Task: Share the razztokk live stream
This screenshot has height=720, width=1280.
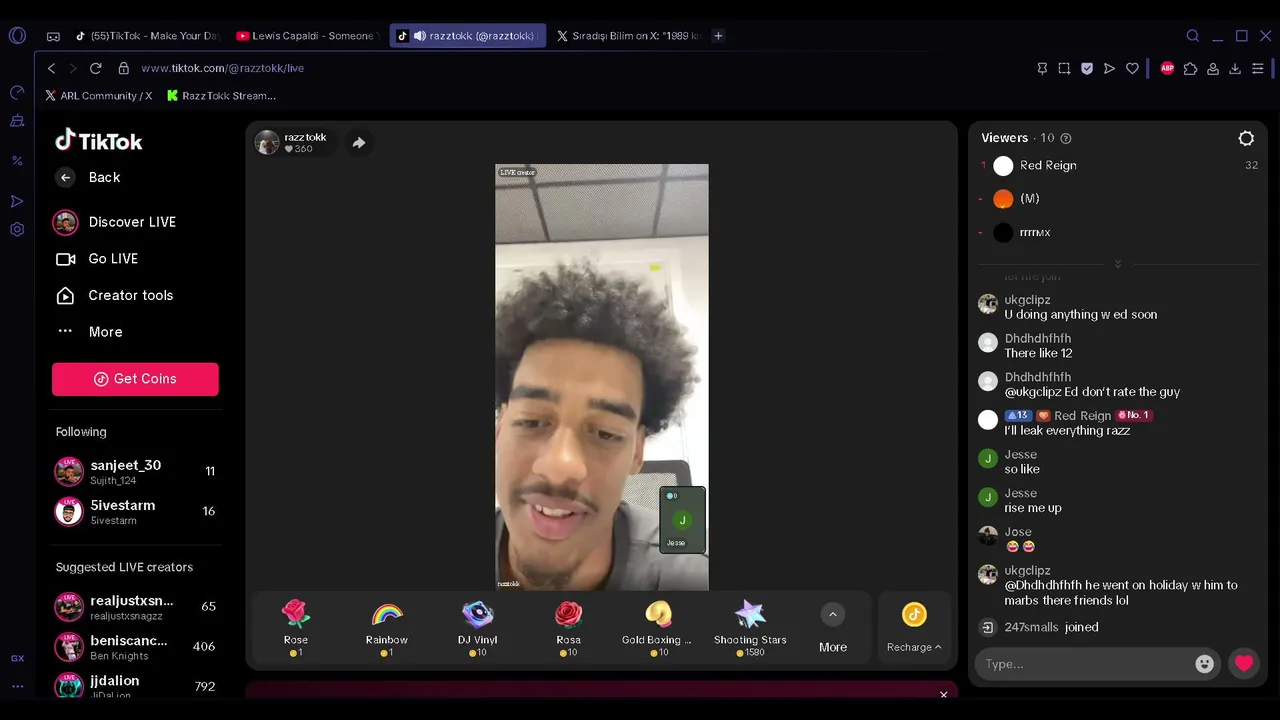Action: [x=359, y=143]
